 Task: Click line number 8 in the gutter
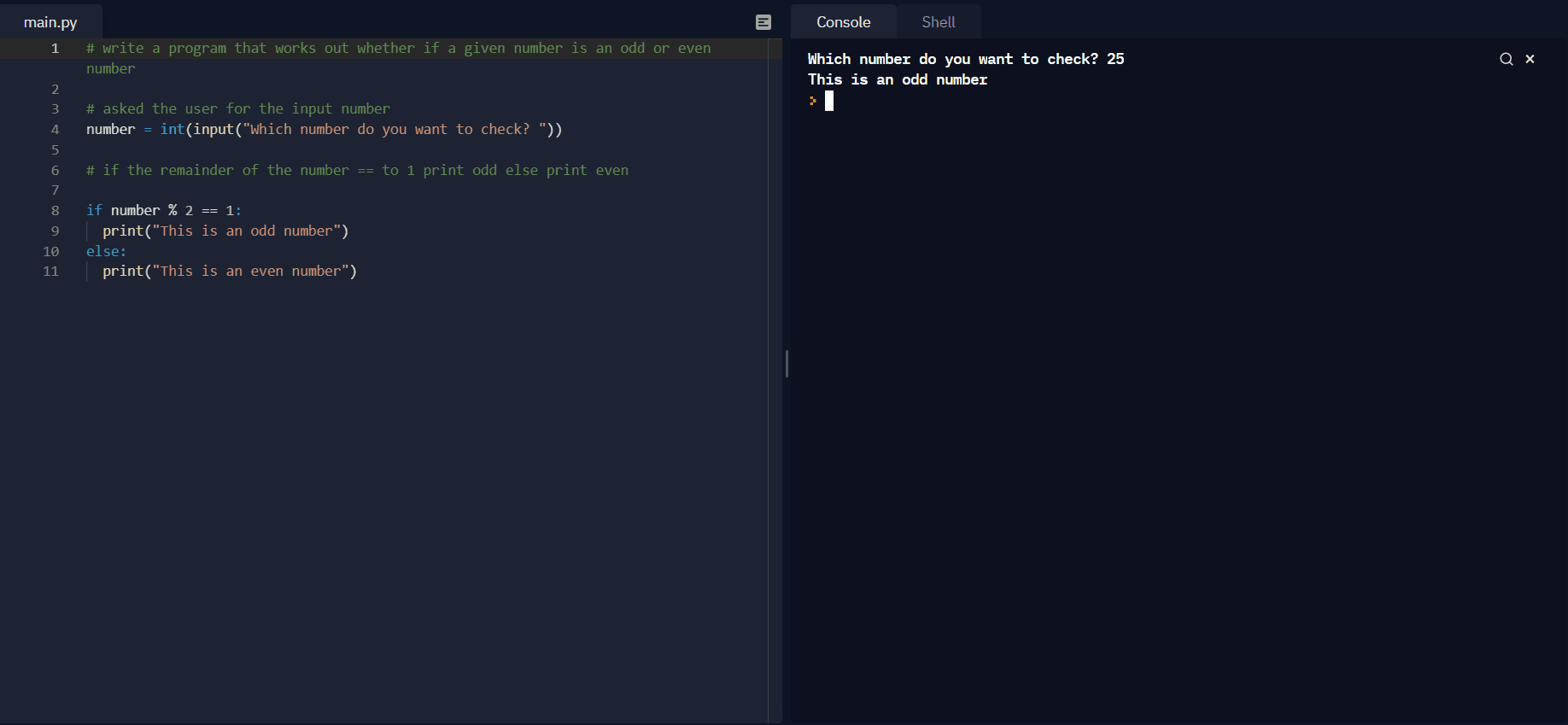[56, 211]
